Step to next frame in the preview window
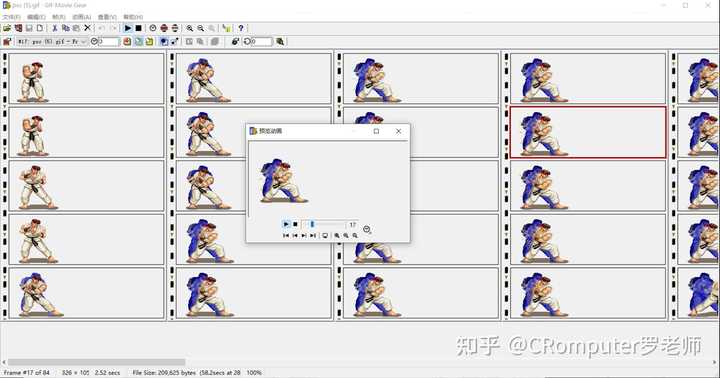The height and width of the screenshot is (378, 720). 304,236
